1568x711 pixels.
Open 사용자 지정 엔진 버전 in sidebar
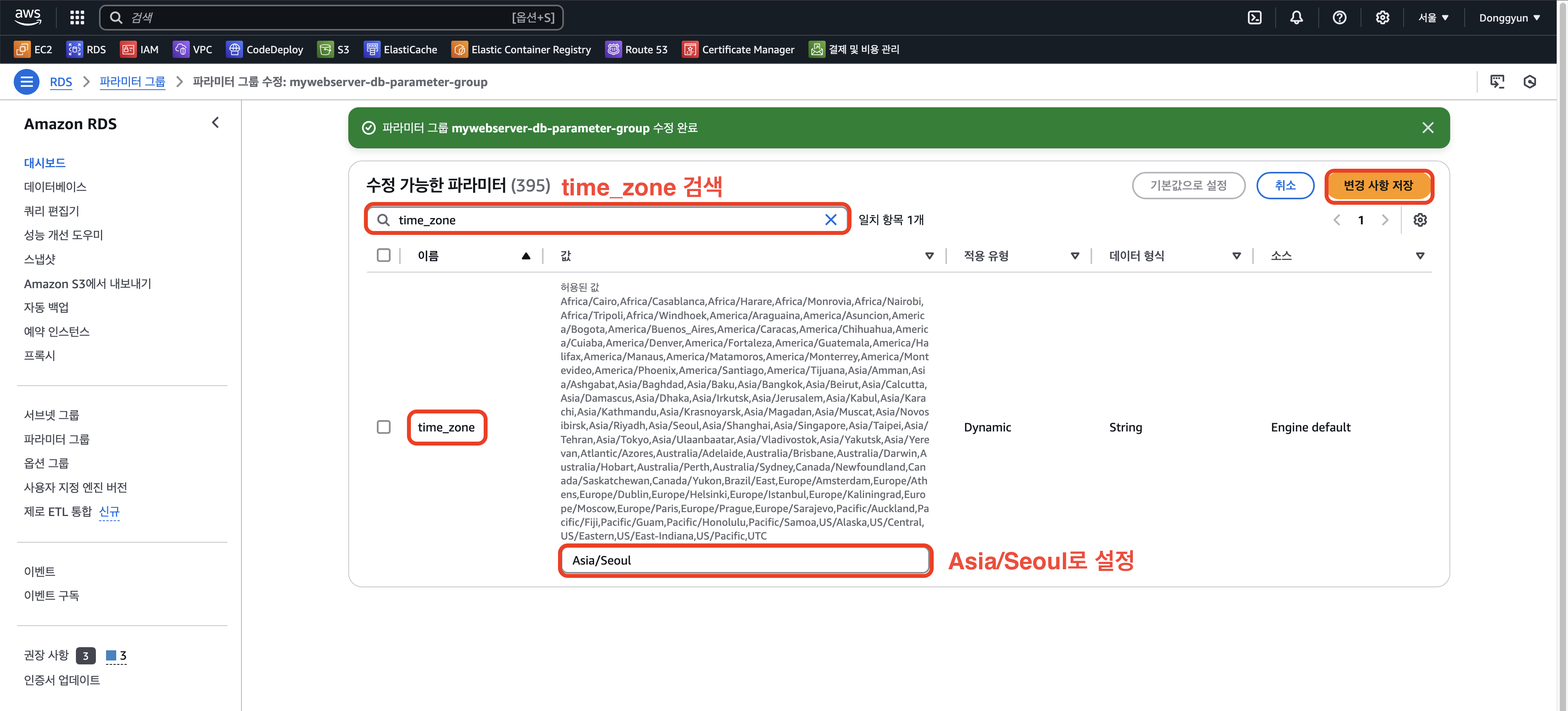pyautogui.click(x=76, y=487)
